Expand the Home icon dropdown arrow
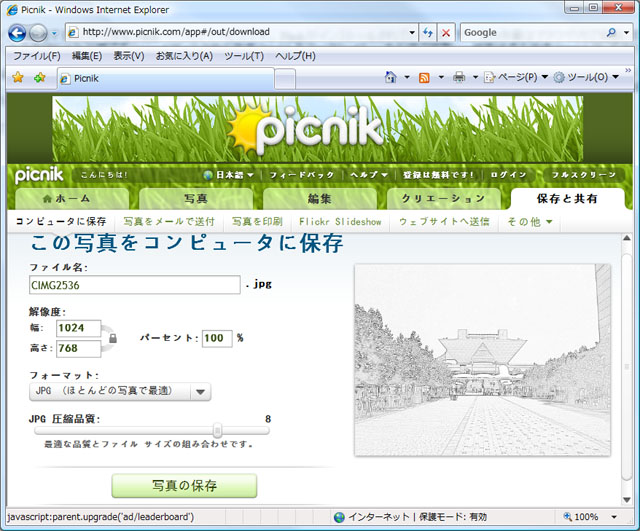 coord(407,77)
